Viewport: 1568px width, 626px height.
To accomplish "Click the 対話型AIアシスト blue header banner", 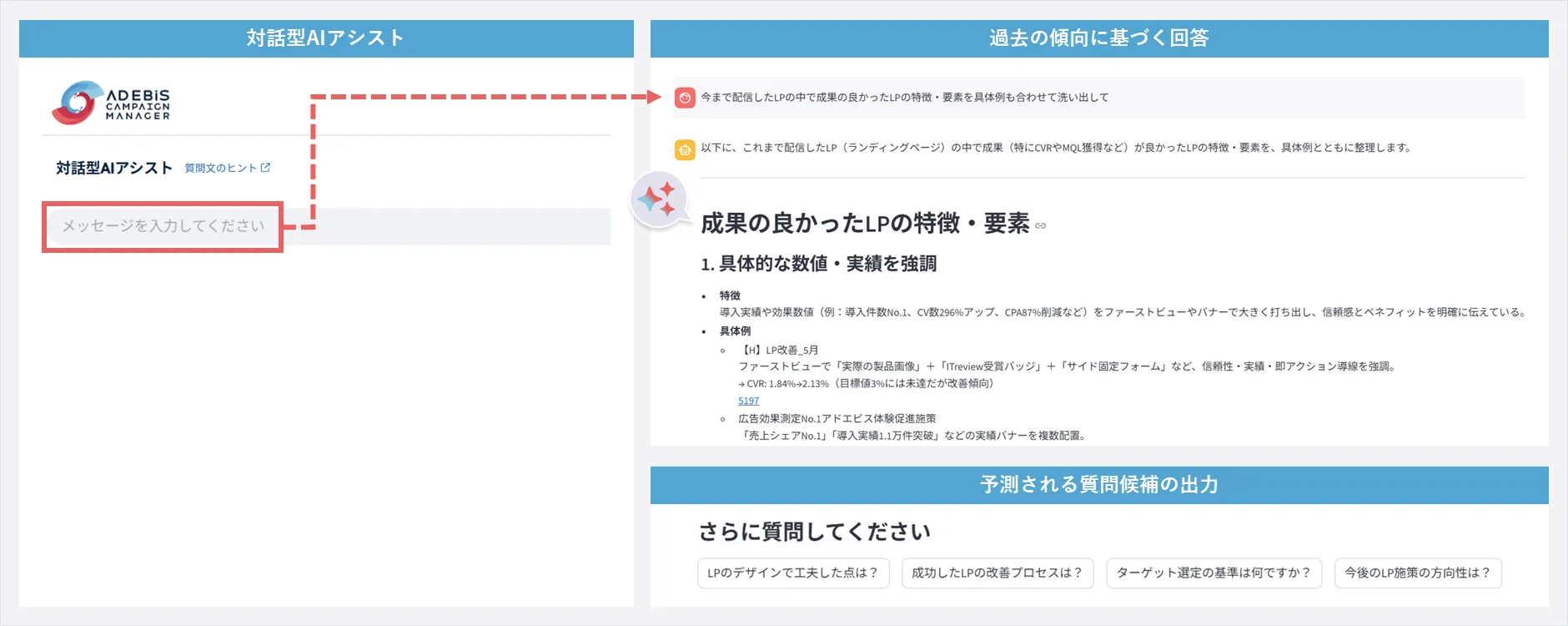I will click(326, 38).
